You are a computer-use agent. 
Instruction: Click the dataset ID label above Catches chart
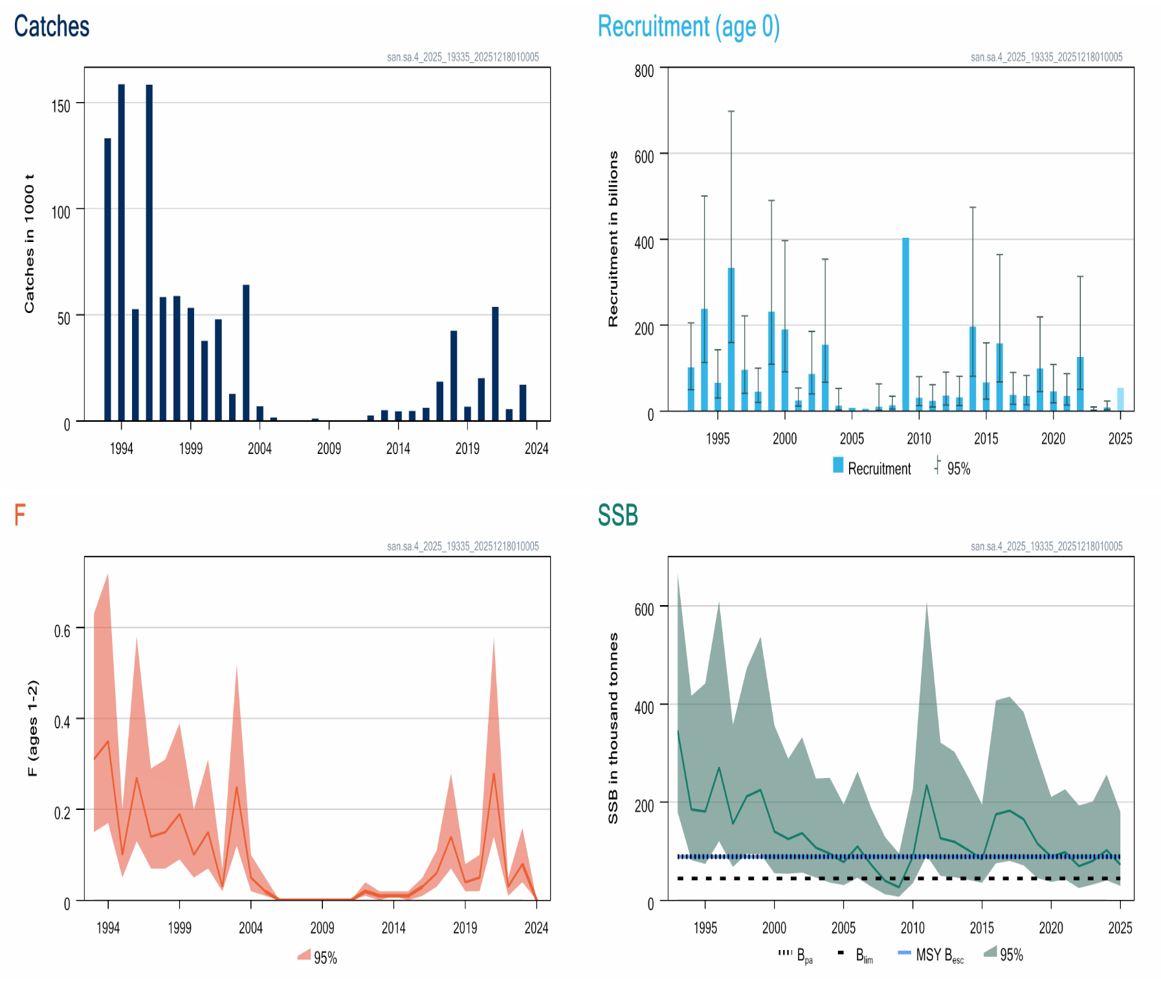point(462,57)
